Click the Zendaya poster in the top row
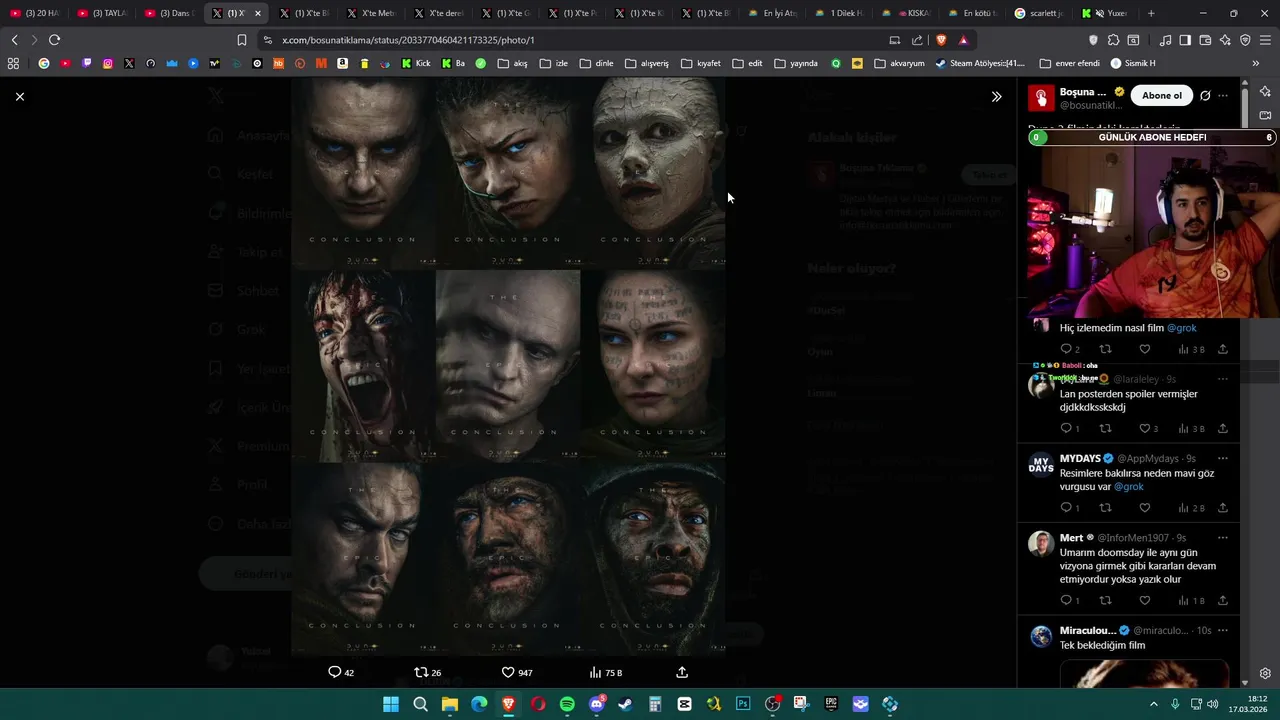Image resolution: width=1280 pixels, height=720 pixels. coord(507,172)
